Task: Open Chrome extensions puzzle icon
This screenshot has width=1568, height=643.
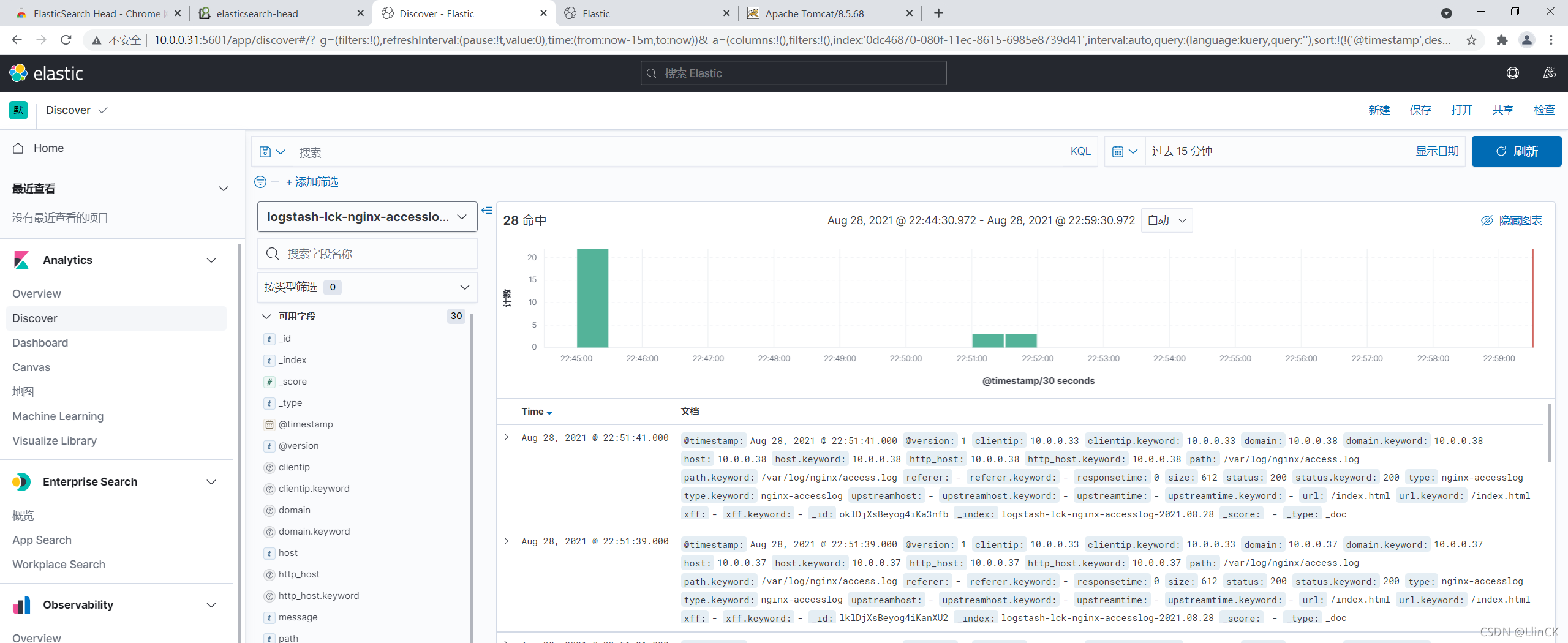Action: 1502,40
